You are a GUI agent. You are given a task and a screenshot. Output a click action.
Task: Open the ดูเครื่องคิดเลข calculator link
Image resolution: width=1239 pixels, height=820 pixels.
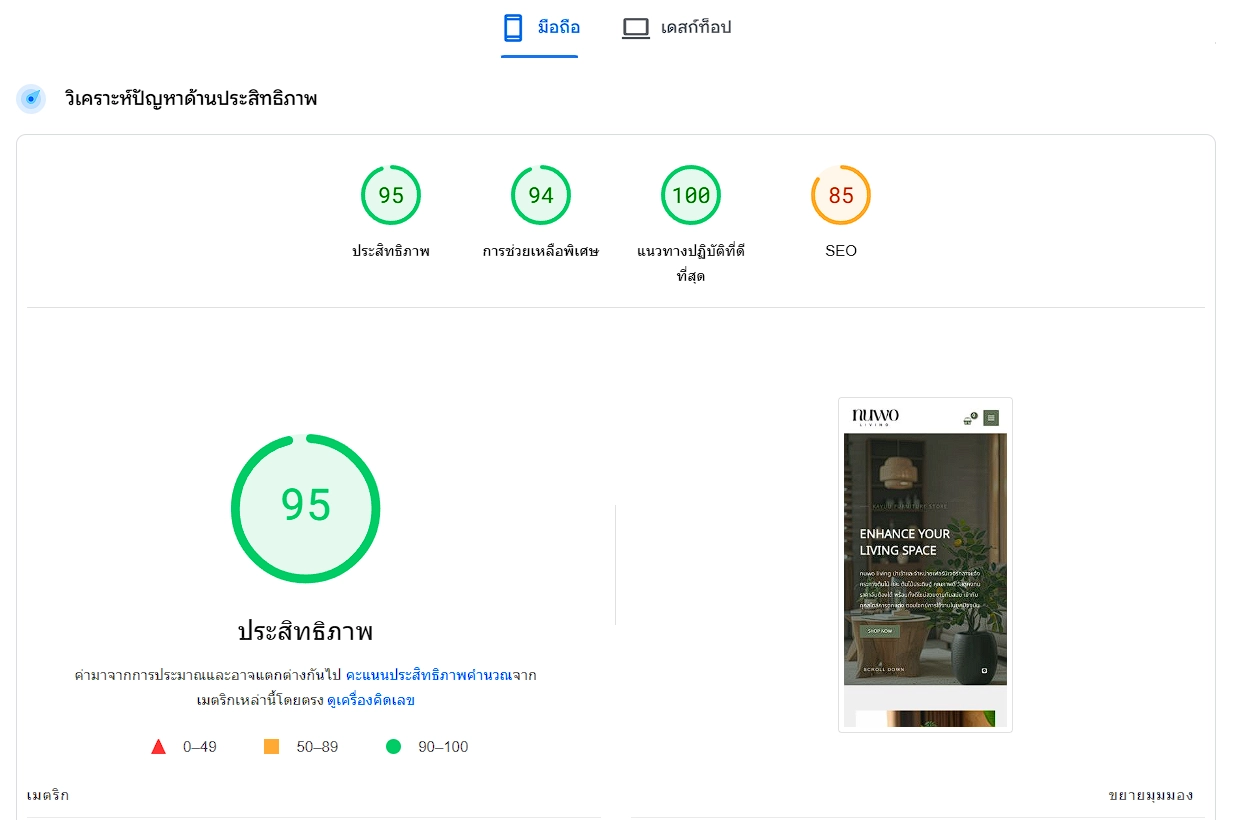click(371, 701)
